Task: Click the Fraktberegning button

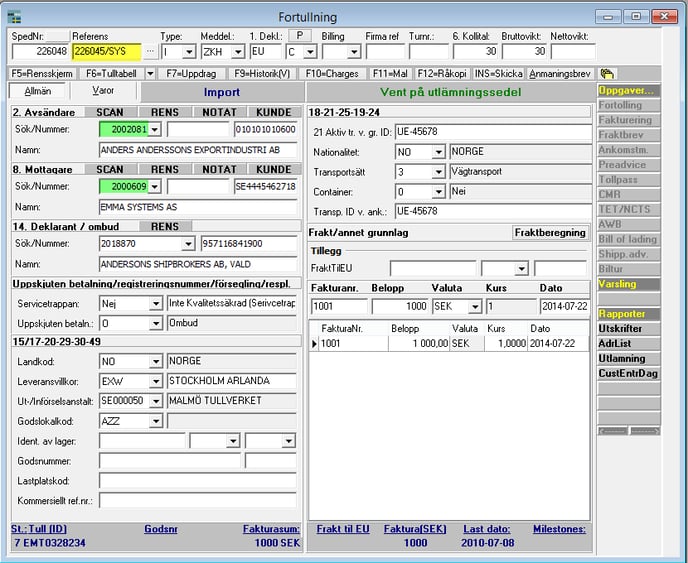Action: [550, 233]
